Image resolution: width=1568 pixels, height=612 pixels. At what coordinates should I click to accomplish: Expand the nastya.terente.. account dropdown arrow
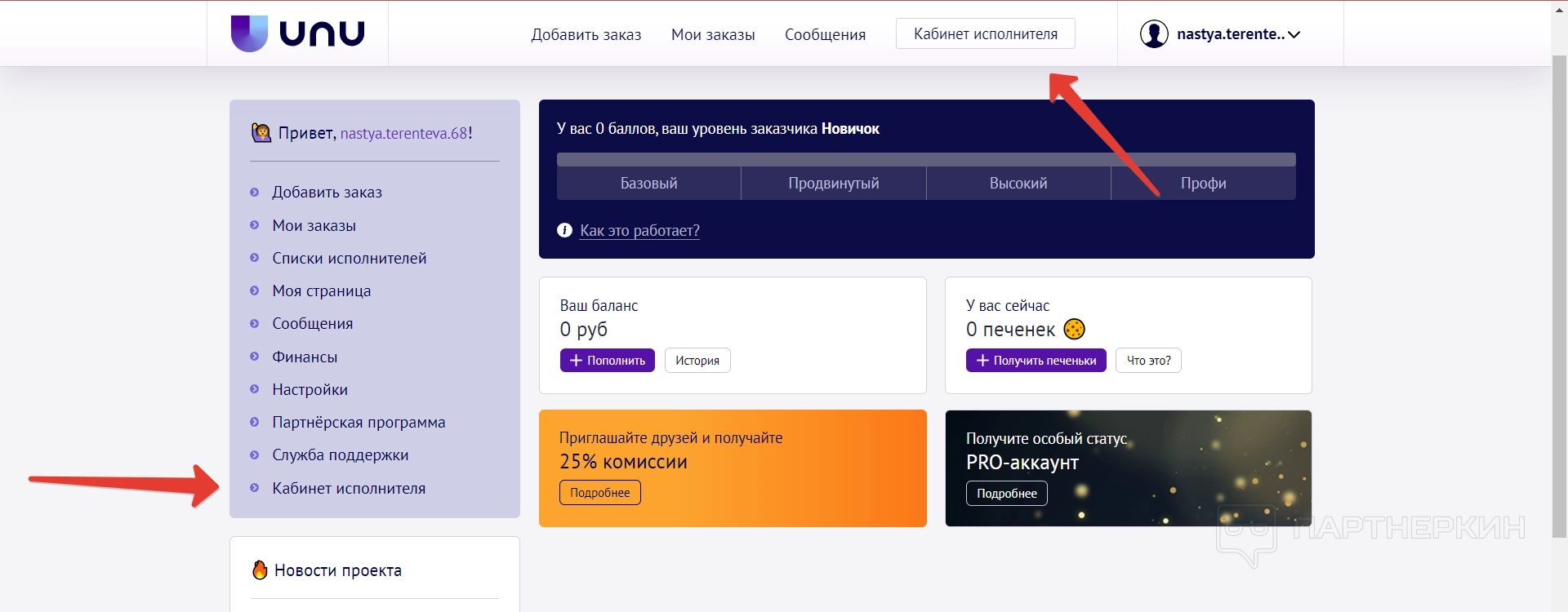click(1294, 34)
